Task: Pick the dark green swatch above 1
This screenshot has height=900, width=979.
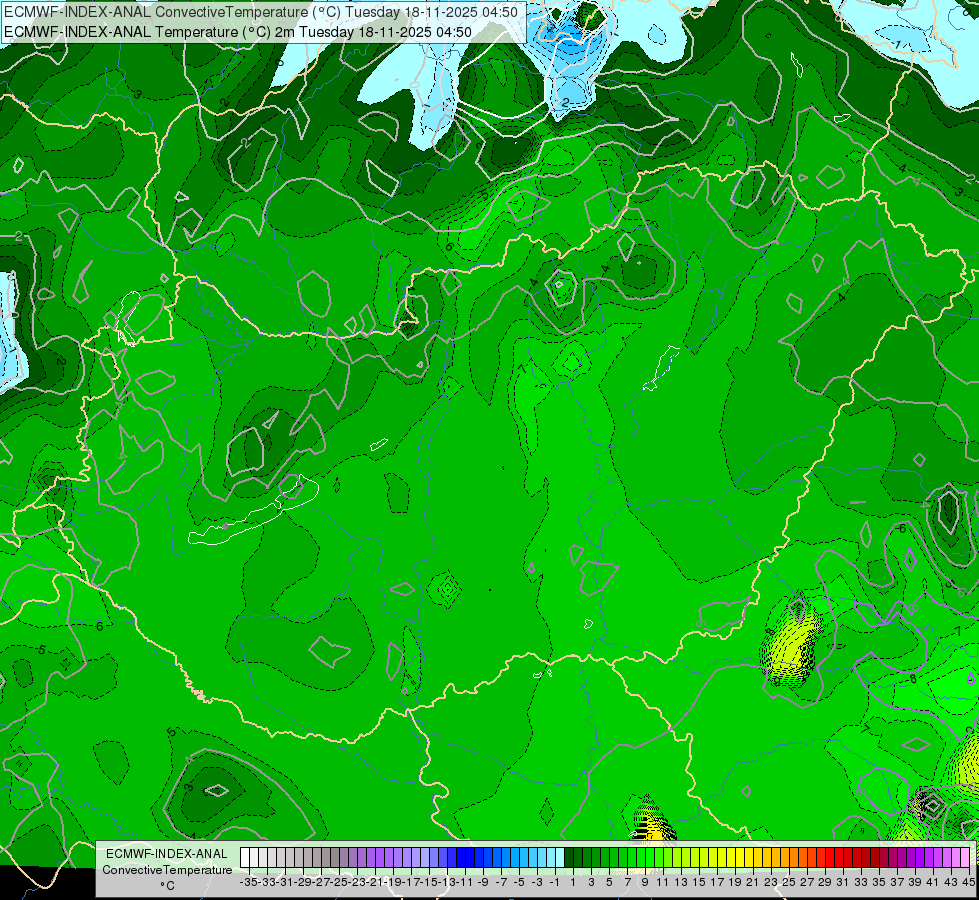Action: 569,858
